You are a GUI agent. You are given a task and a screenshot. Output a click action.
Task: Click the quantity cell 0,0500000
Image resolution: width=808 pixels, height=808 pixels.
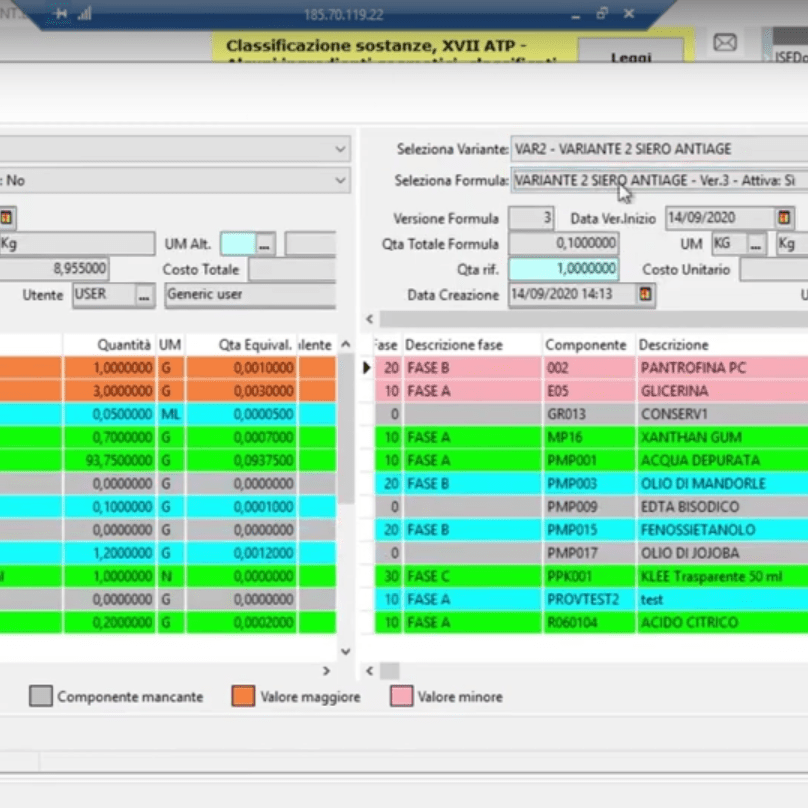point(109,414)
